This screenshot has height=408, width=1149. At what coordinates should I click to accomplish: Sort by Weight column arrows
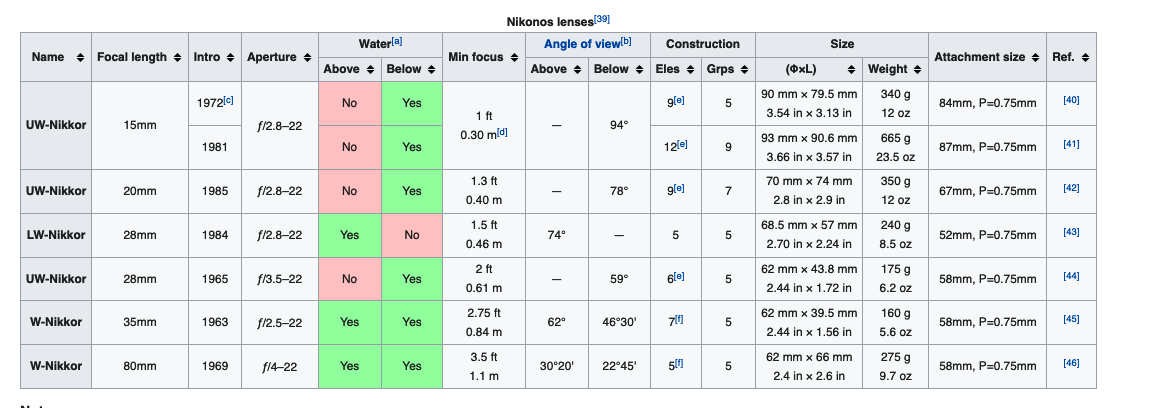click(x=917, y=70)
